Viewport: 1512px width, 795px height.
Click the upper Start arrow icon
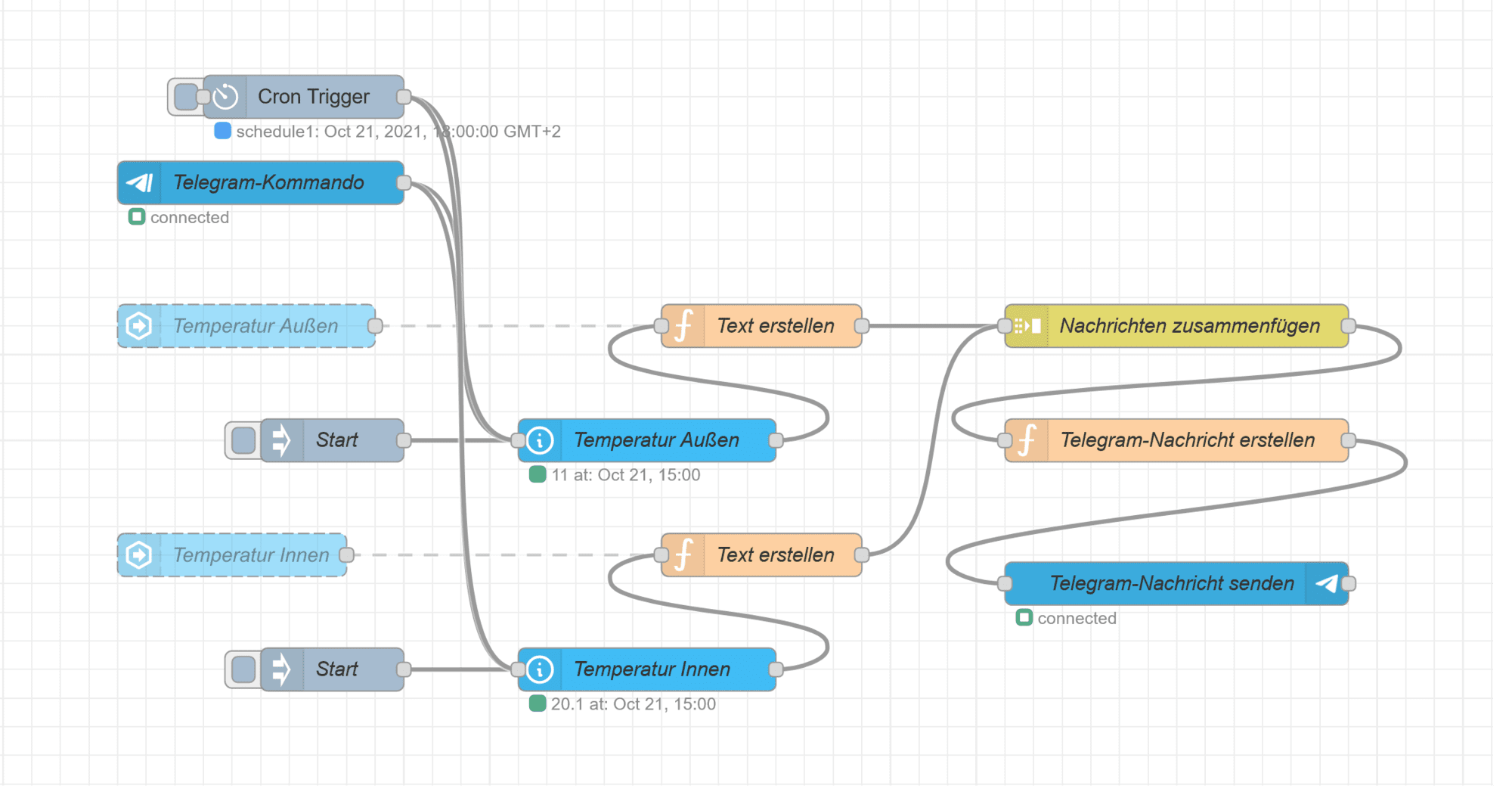pyautogui.click(x=281, y=440)
